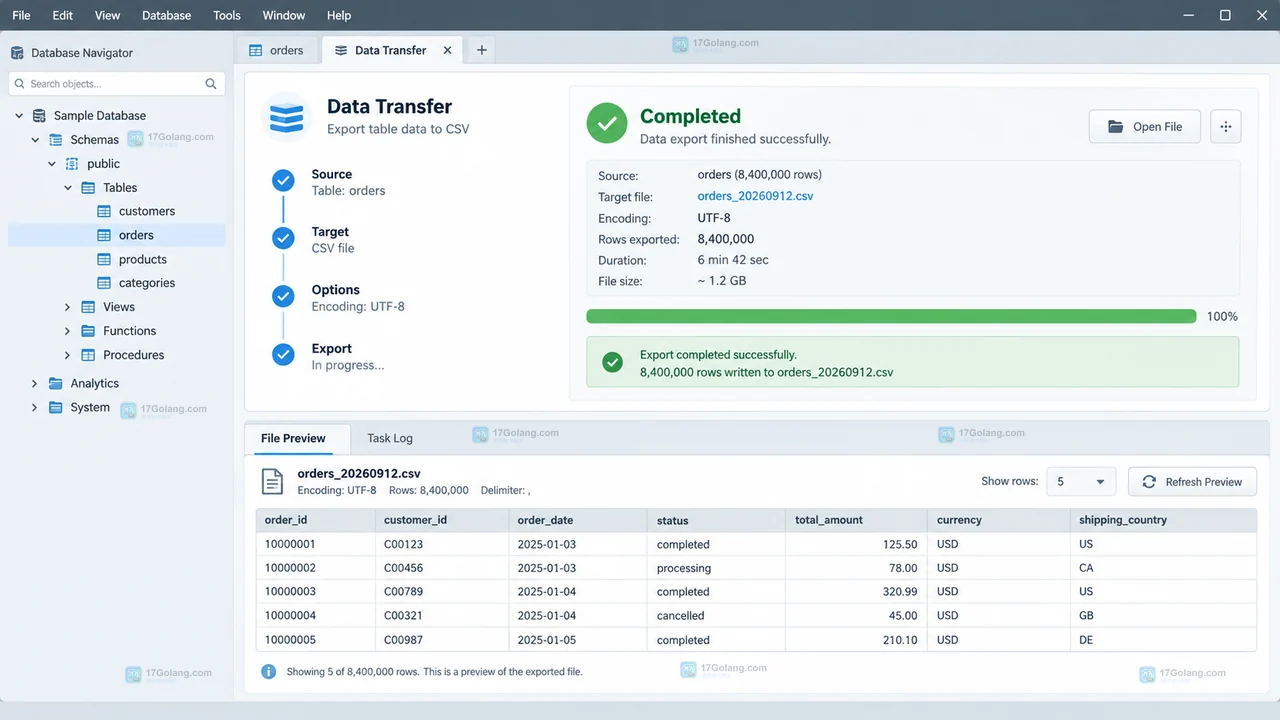The height and width of the screenshot is (720, 1280).
Task: Click the order_id column header
Action: tap(316, 520)
